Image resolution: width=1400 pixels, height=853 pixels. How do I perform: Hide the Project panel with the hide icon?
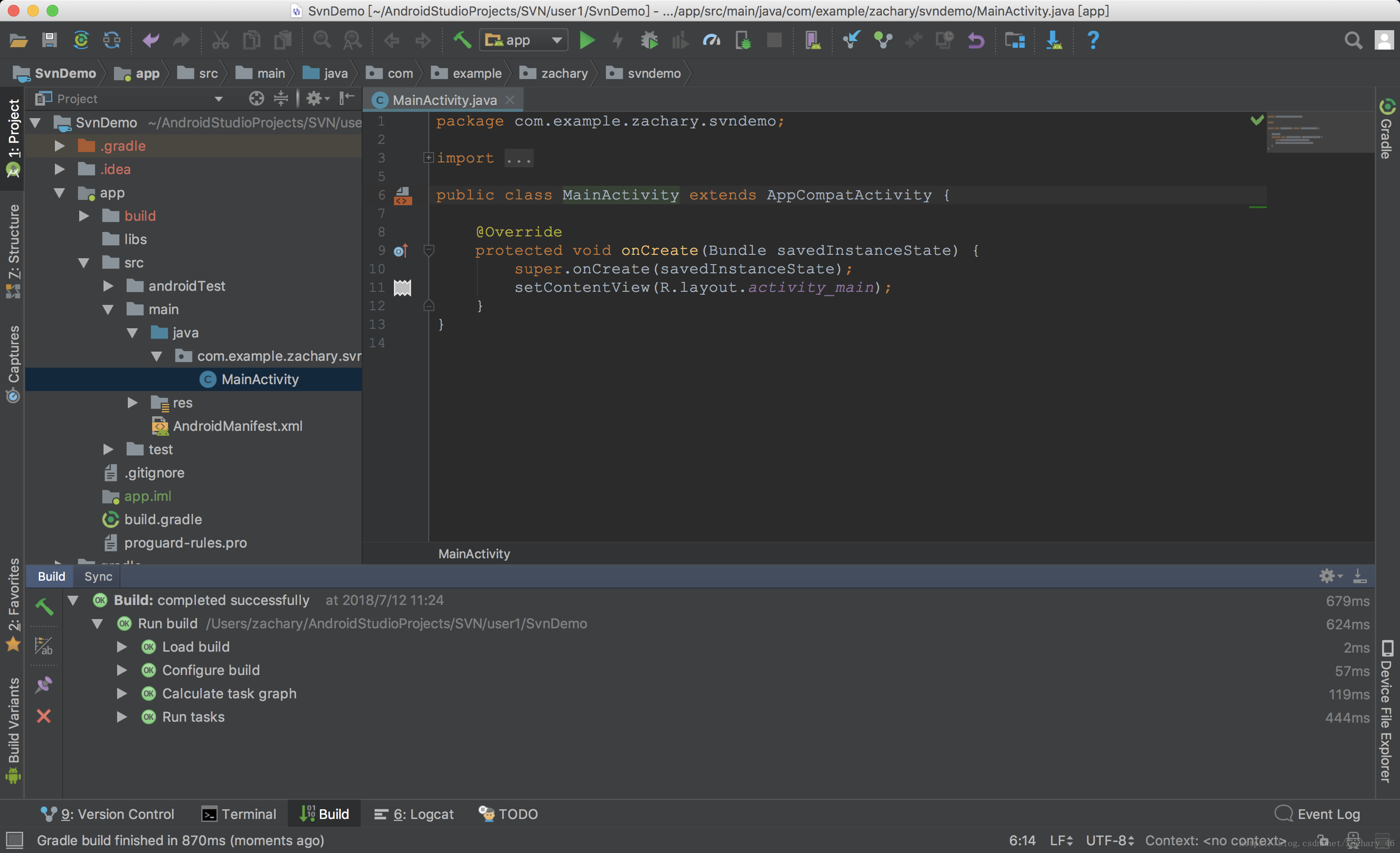click(347, 98)
